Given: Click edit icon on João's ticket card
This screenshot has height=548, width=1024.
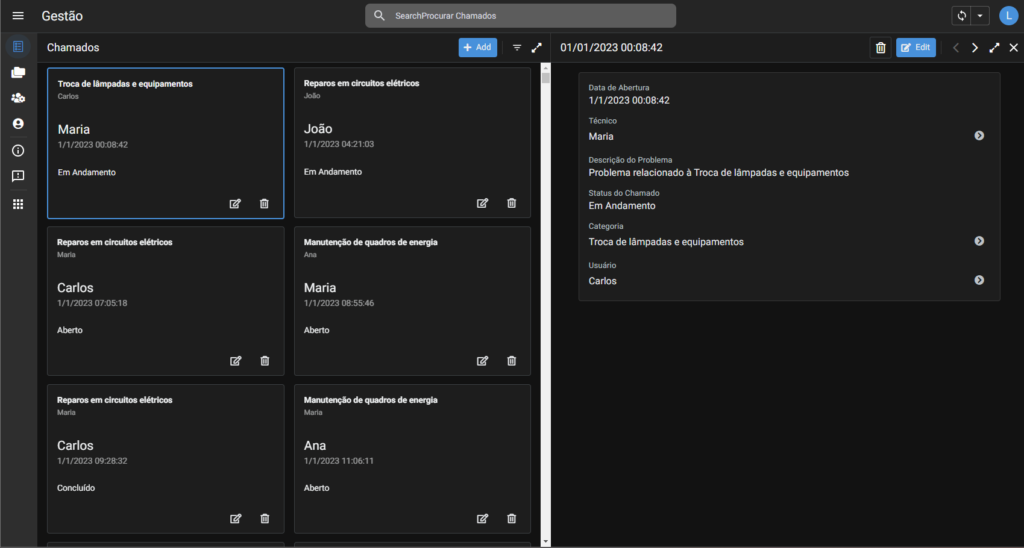Looking at the screenshot, I should (x=482, y=203).
